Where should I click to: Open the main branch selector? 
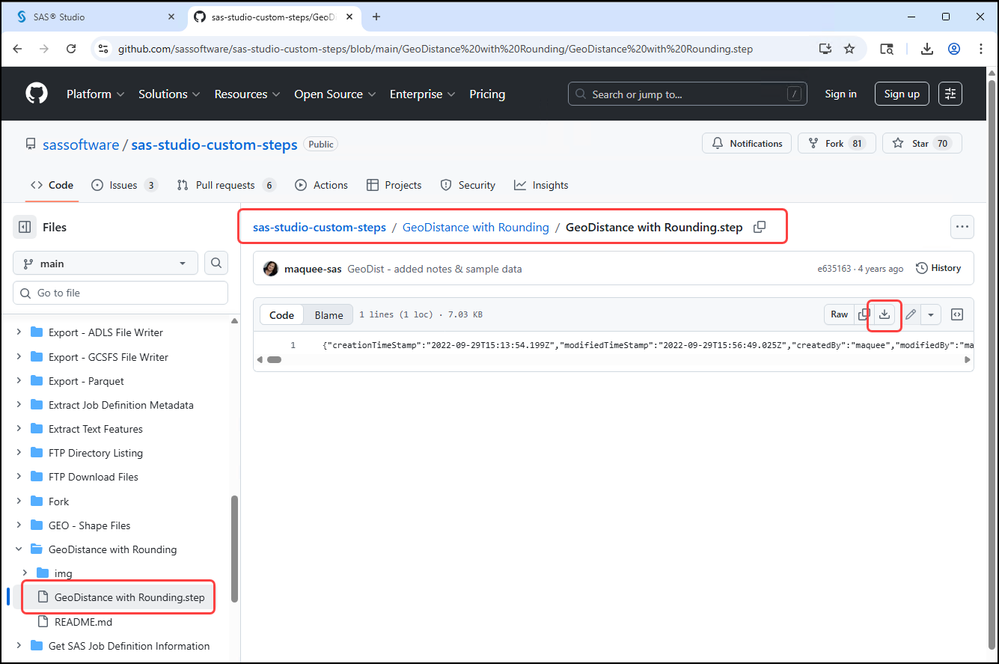click(105, 263)
